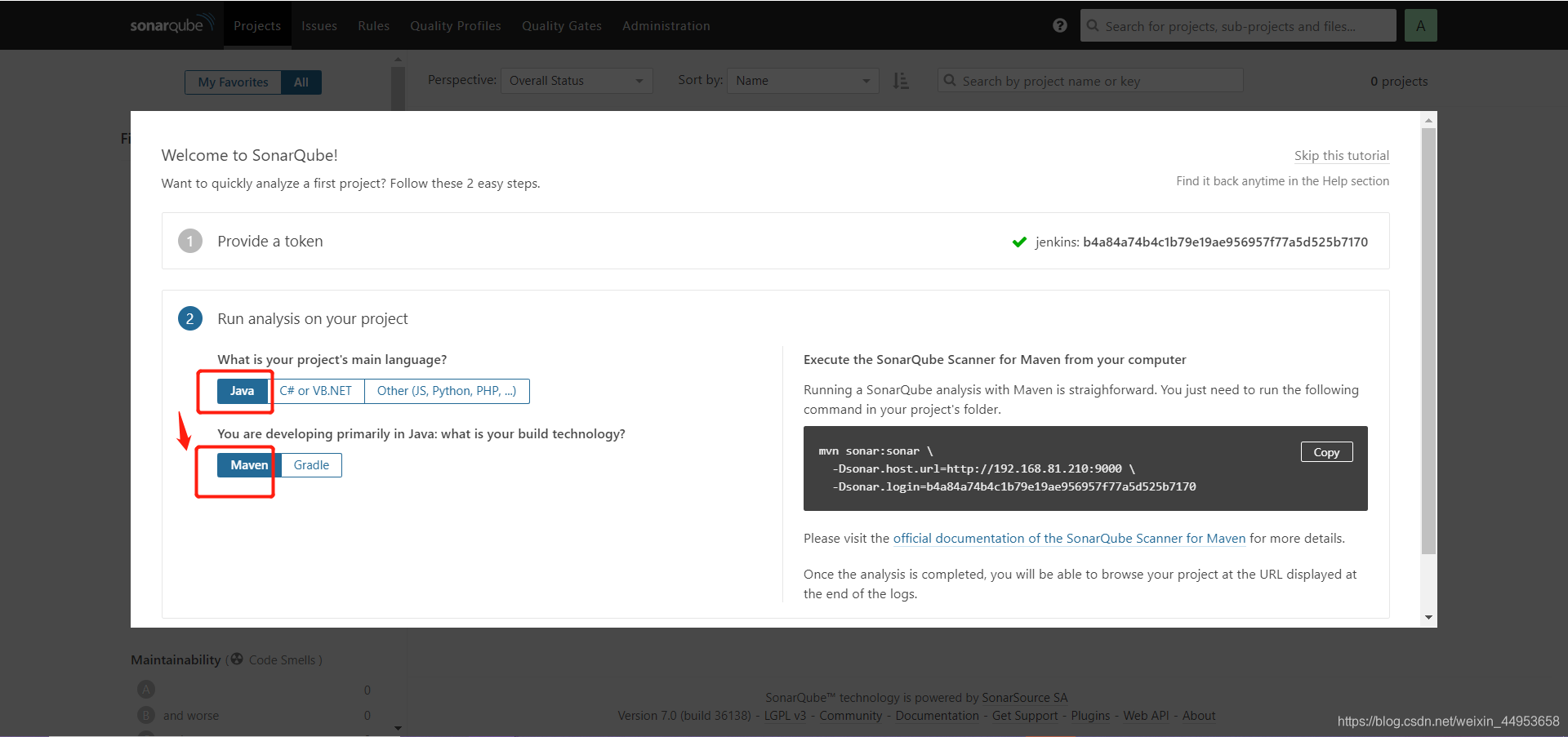
Task: Click the 'Provide a token' step heading
Action: pos(270,241)
